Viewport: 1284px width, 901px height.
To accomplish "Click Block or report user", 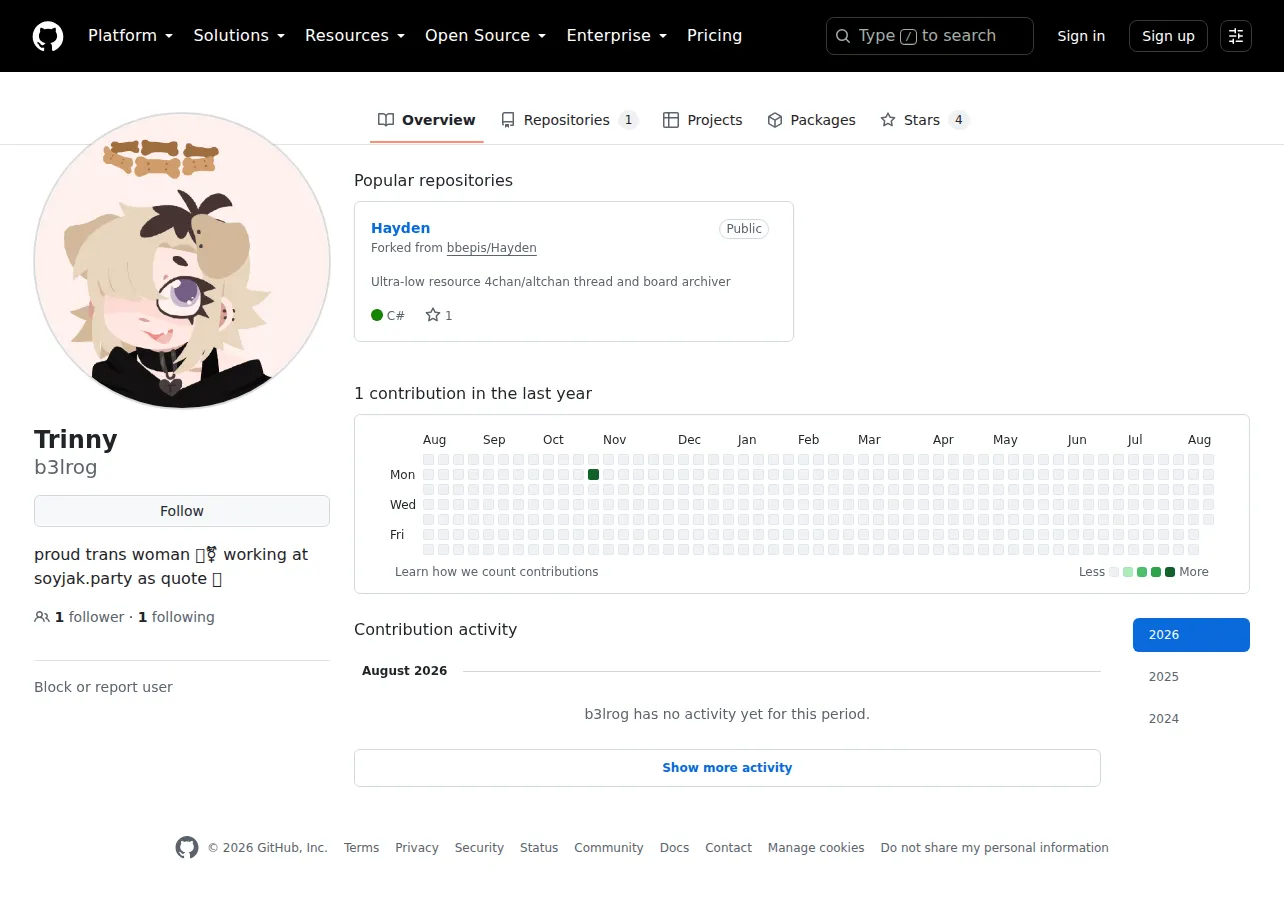I will point(103,687).
